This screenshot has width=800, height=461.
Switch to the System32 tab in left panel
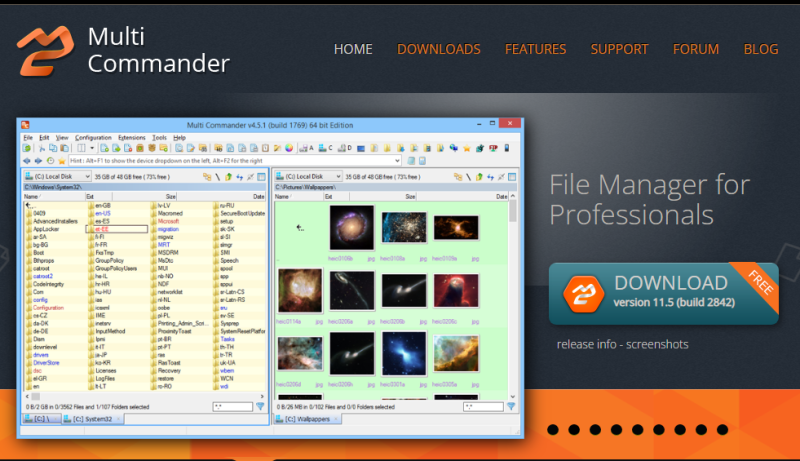(91, 419)
